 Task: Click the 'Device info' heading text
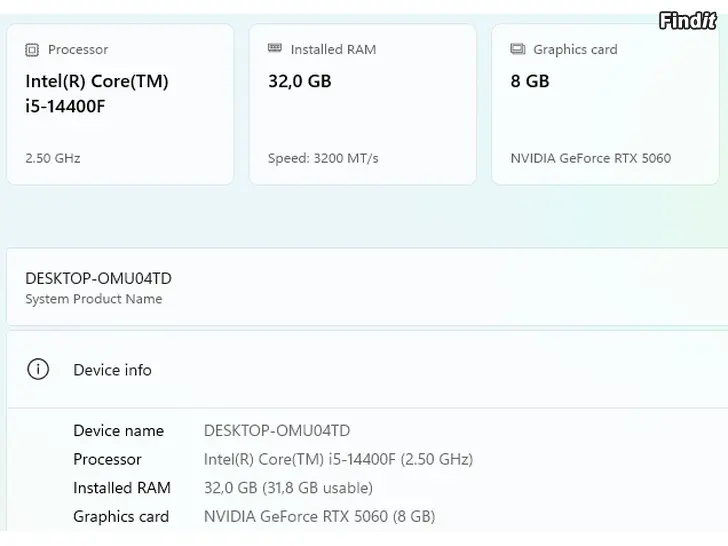click(x=112, y=370)
